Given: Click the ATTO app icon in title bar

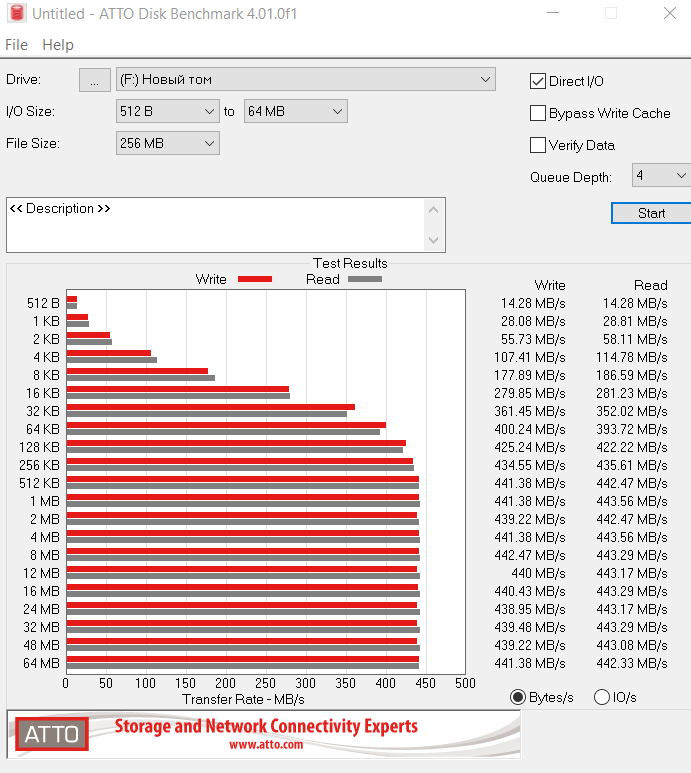Looking at the screenshot, I should [x=14, y=14].
